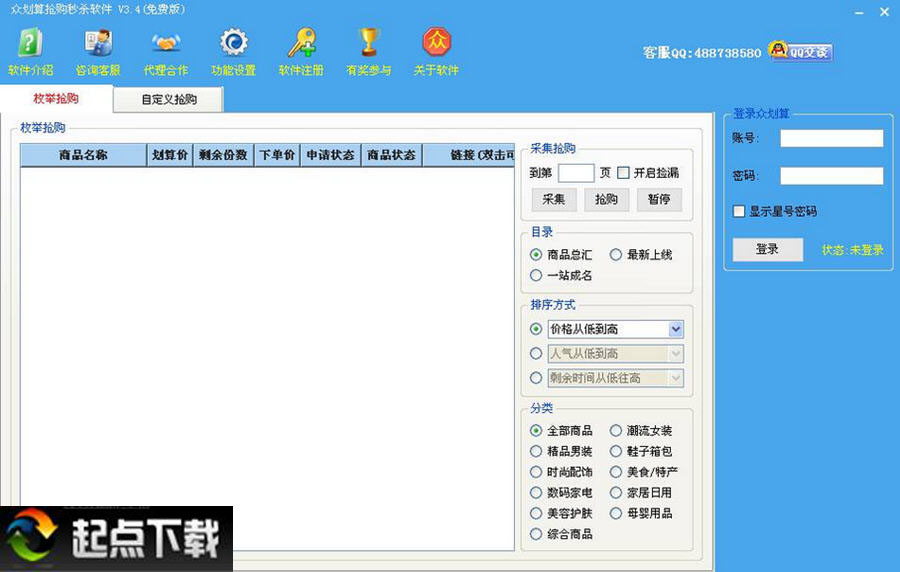
Task: Select 一站成名 directory radio button
Action: coord(536,275)
